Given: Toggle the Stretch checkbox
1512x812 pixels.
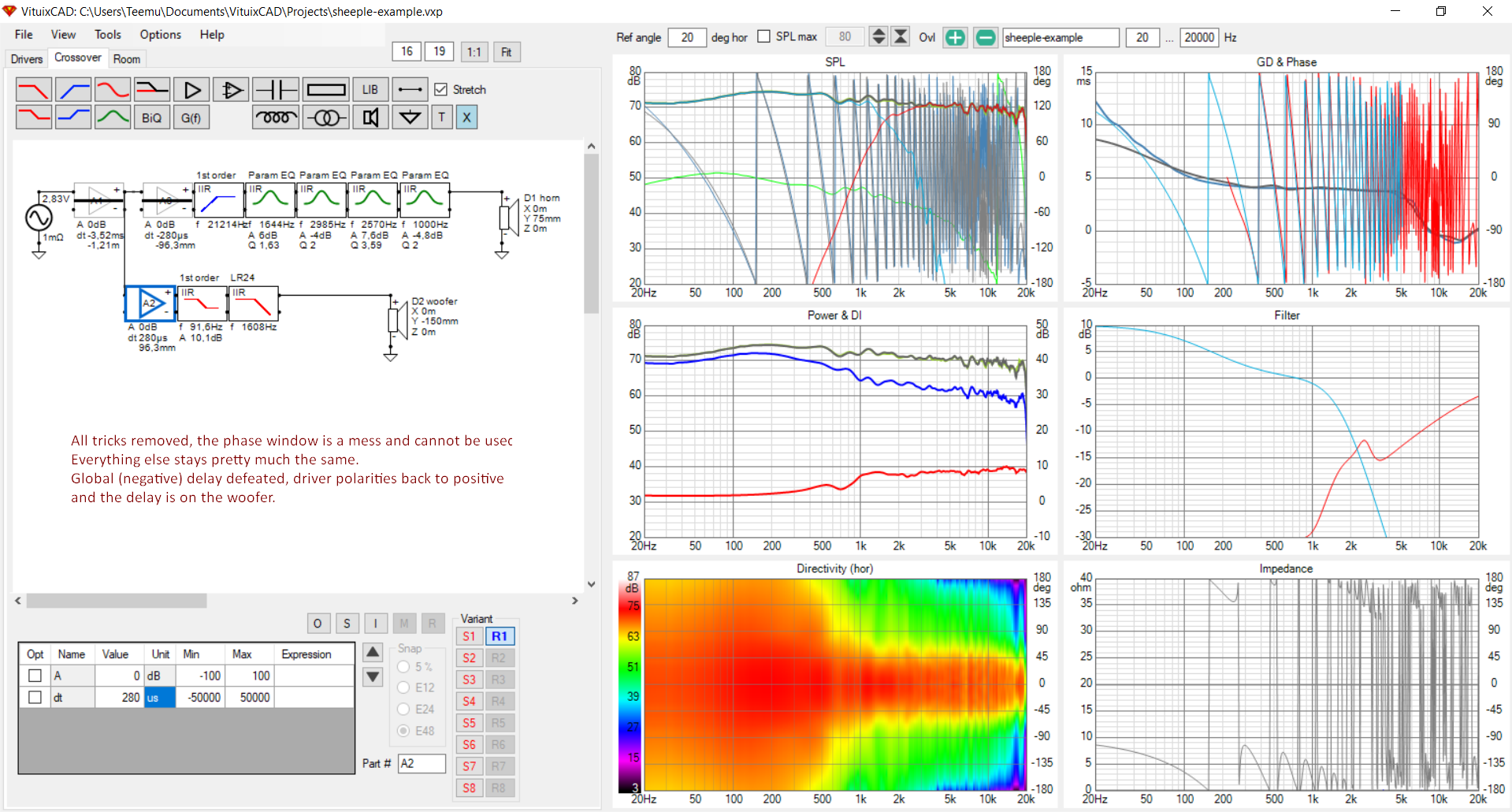Looking at the screenshot, I should 441,90.
